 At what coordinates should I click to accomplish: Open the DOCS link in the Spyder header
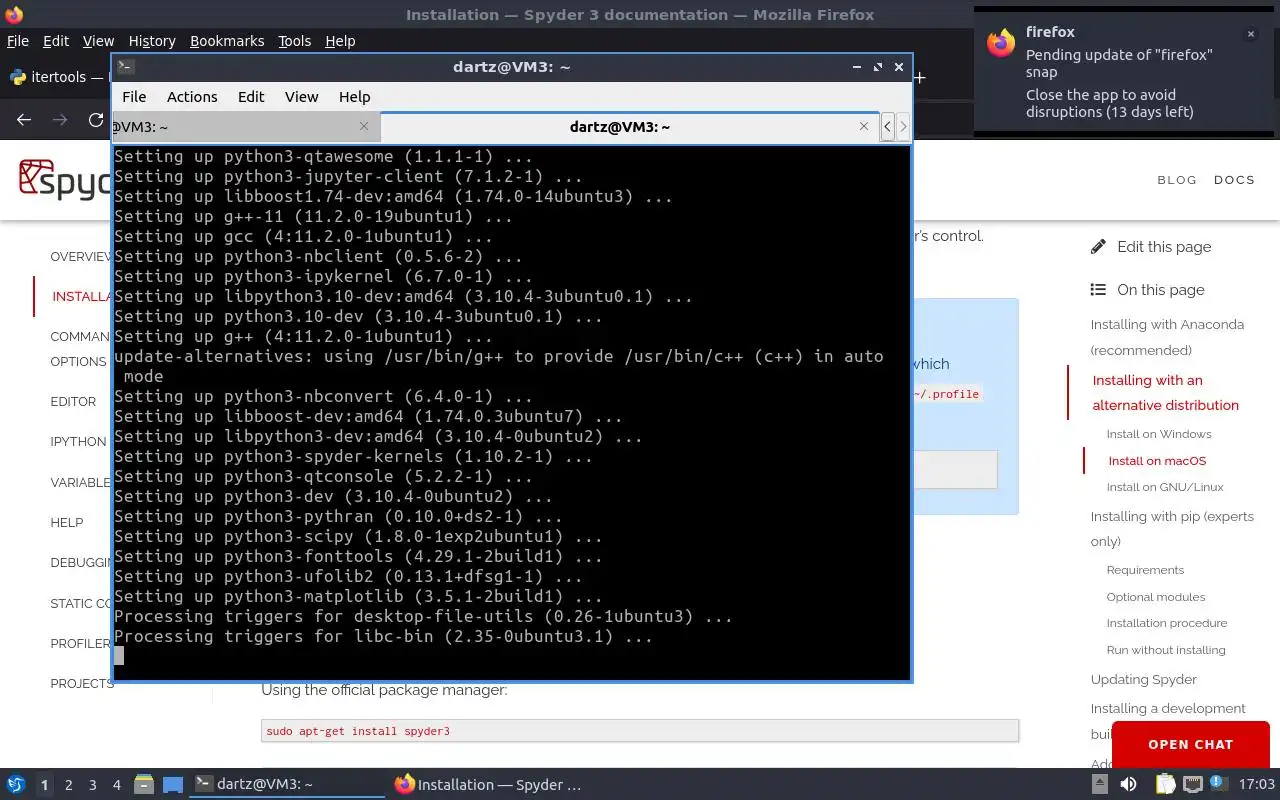(x=1234, y=180)
